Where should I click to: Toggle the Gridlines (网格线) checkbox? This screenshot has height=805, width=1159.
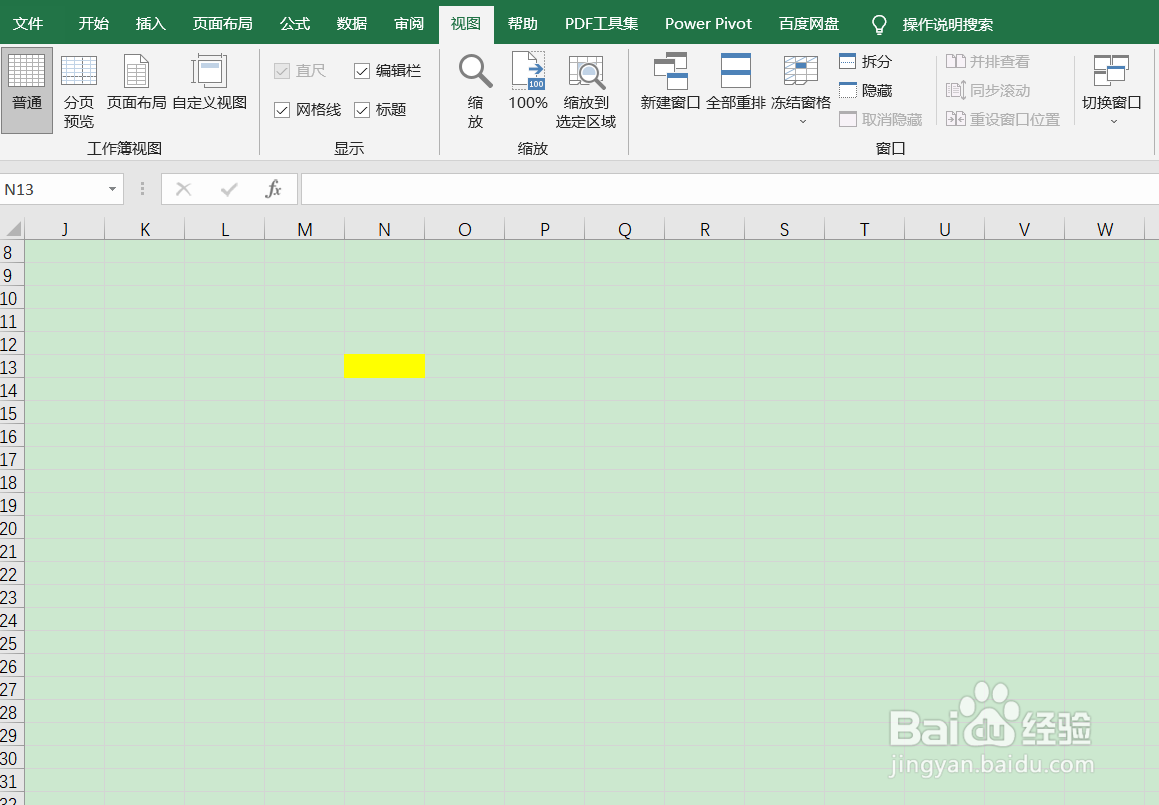pos(282,109)
